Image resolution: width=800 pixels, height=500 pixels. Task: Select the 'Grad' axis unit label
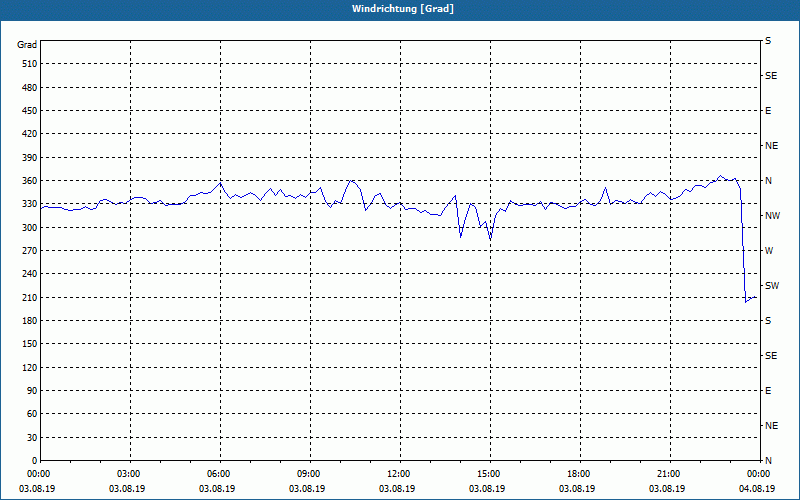point(27,45)
